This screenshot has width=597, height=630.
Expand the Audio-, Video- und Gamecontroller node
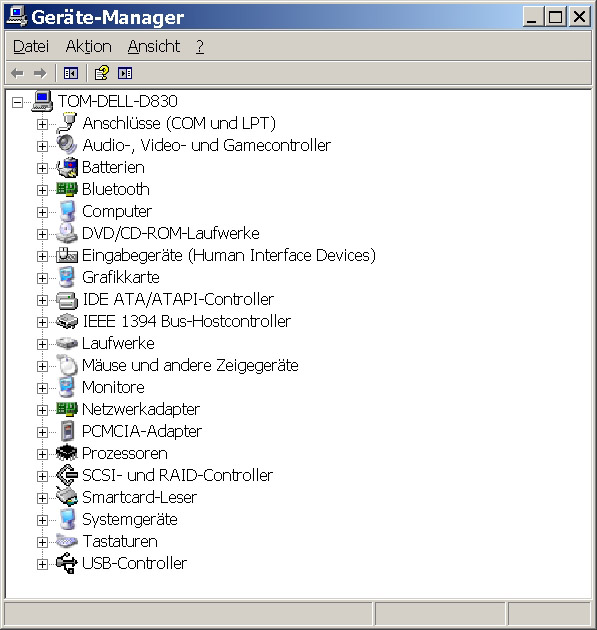(42, 146)
